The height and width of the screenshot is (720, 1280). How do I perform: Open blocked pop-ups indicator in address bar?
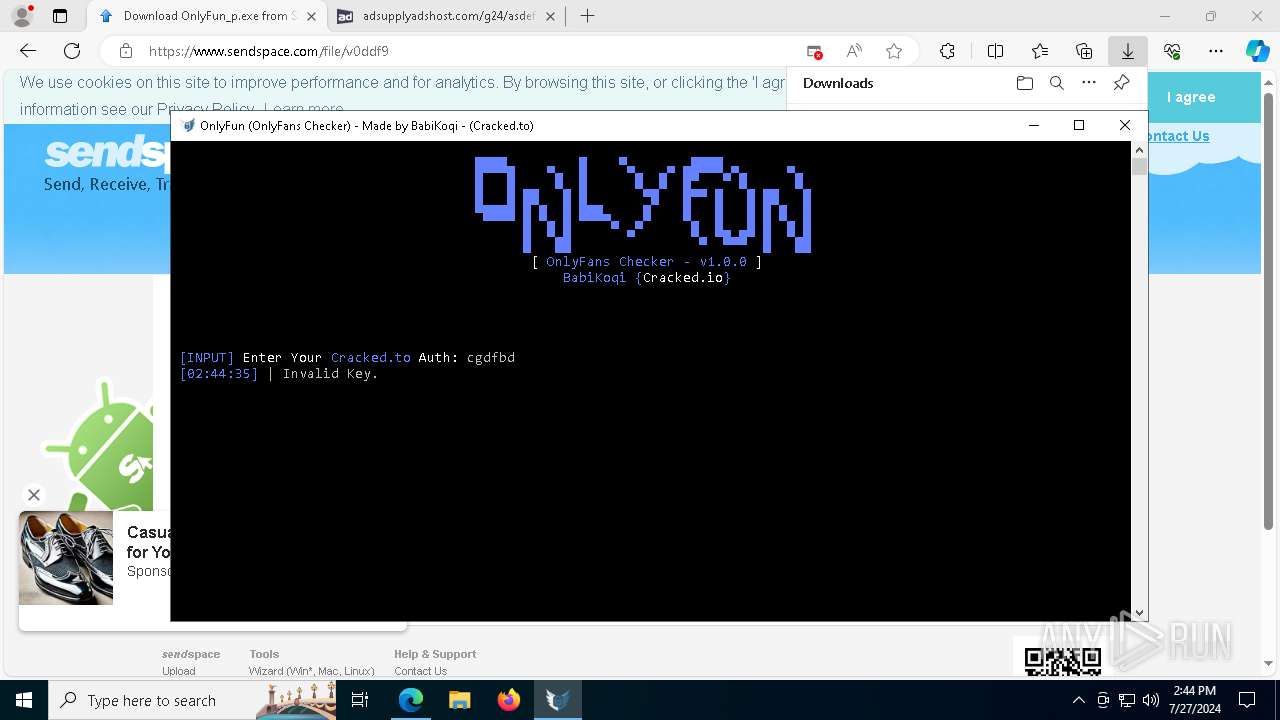(x=814, y=51)
